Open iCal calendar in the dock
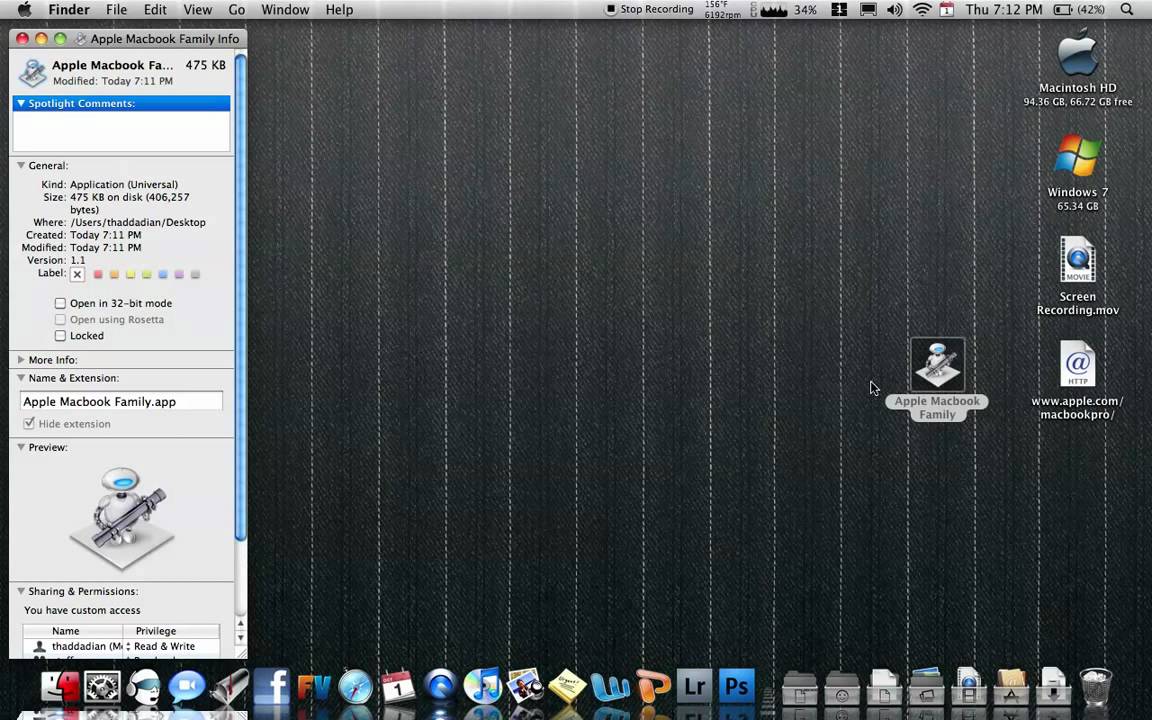 (x=397, y=687)
